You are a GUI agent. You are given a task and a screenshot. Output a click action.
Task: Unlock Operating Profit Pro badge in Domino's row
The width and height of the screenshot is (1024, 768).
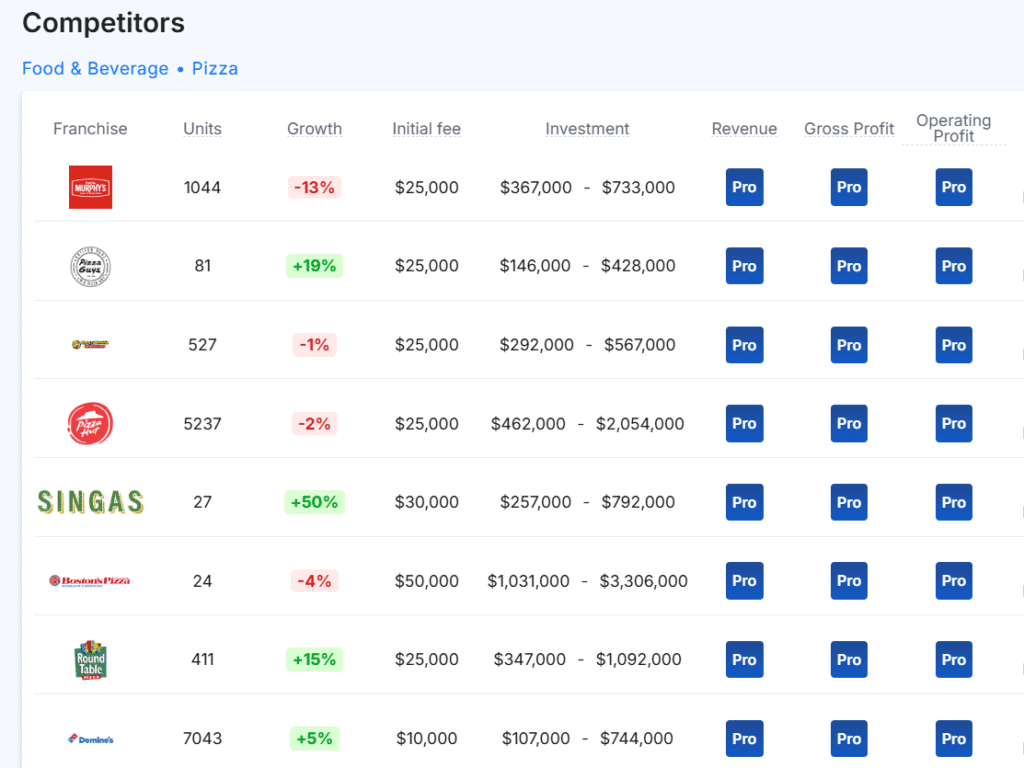[x=953, y=739]
